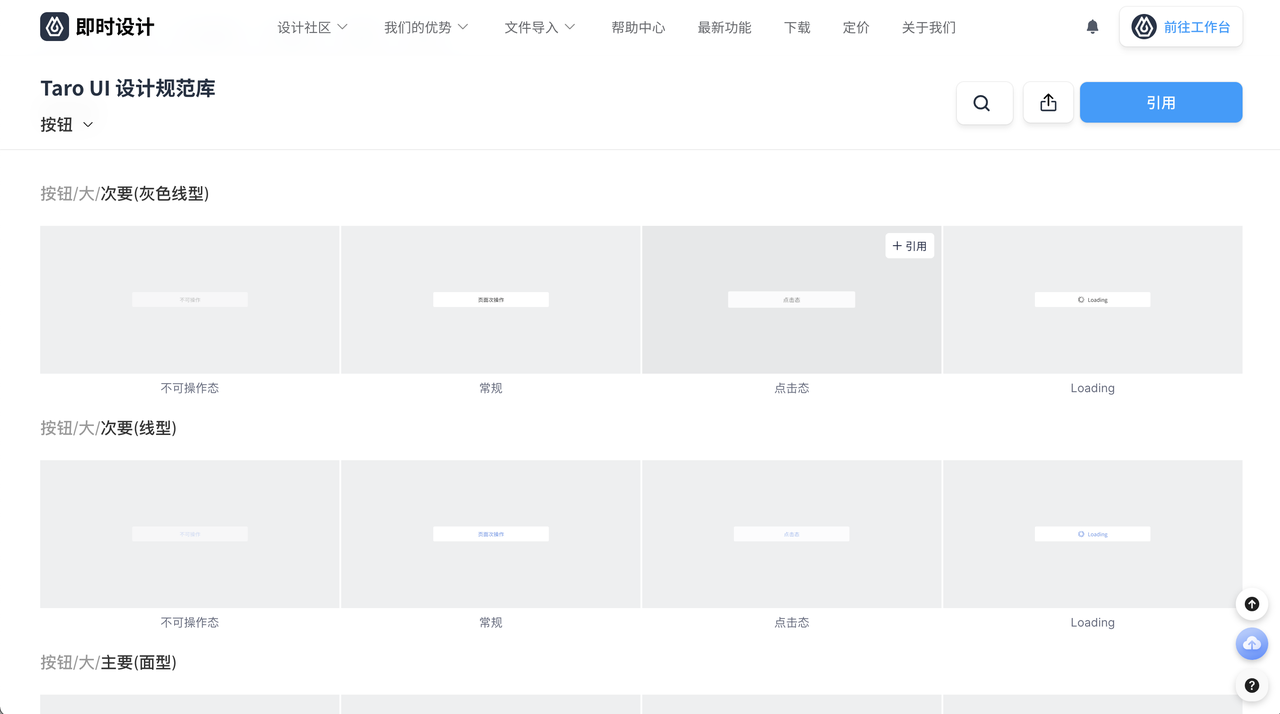Expand the 我们的优势 dropdown menu

click(x=426, y=27)
